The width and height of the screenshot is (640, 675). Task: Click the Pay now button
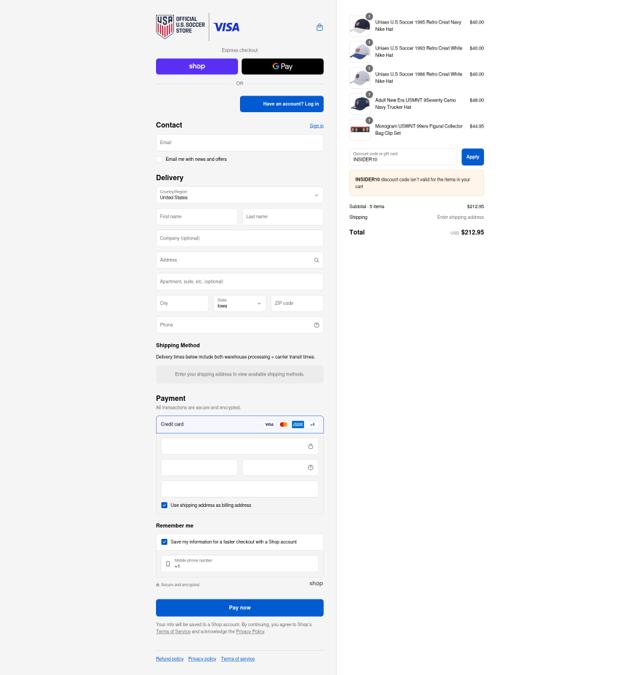coord(240,607)
